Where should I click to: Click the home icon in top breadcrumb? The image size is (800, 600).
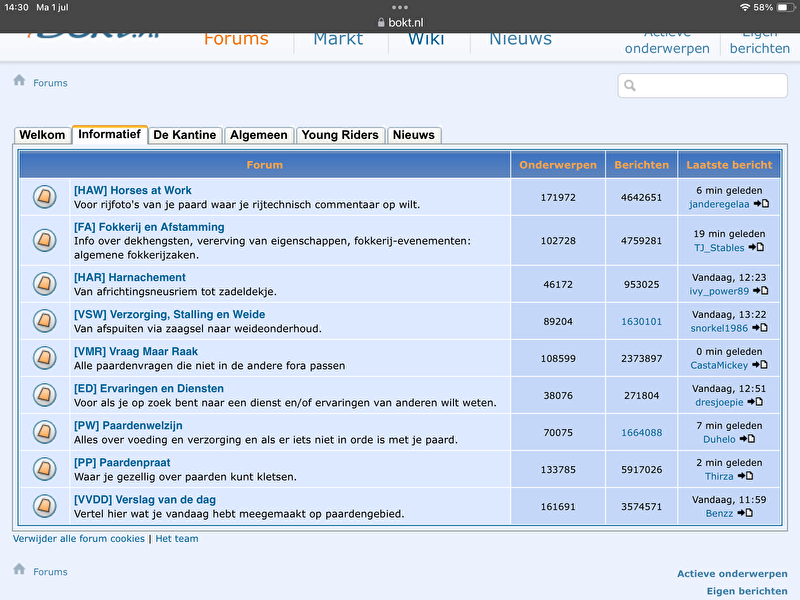click(19, 81)
